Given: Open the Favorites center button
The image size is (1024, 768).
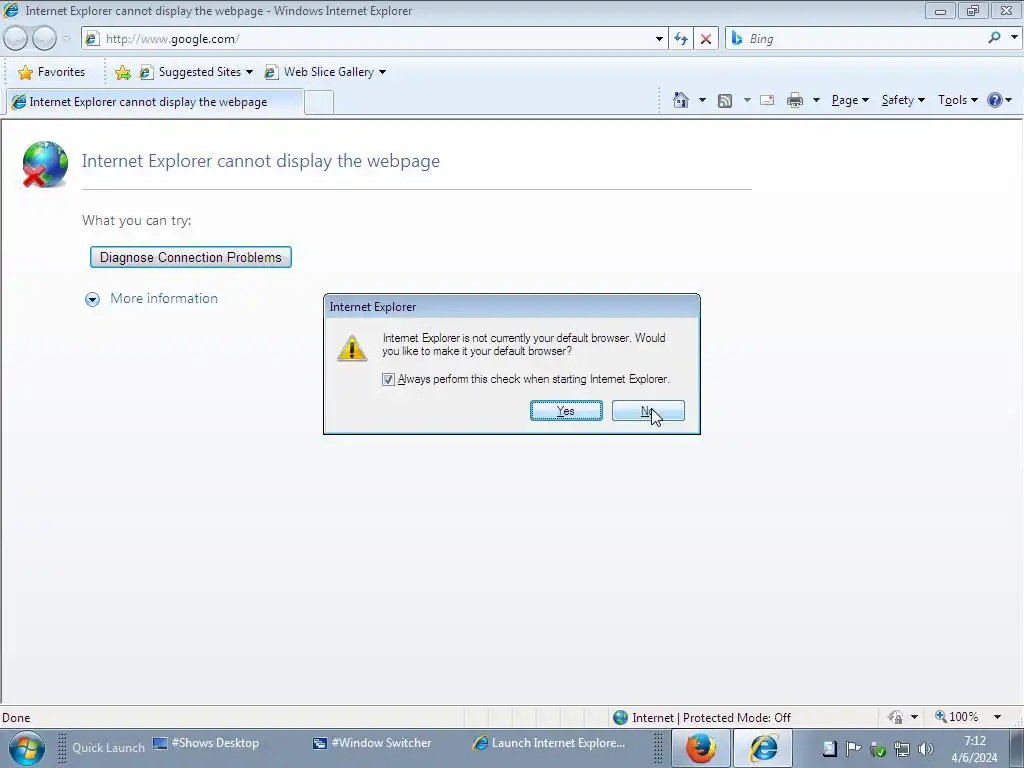Looking at the screenshot, I should pyautogui.click(x=52, y=72).
